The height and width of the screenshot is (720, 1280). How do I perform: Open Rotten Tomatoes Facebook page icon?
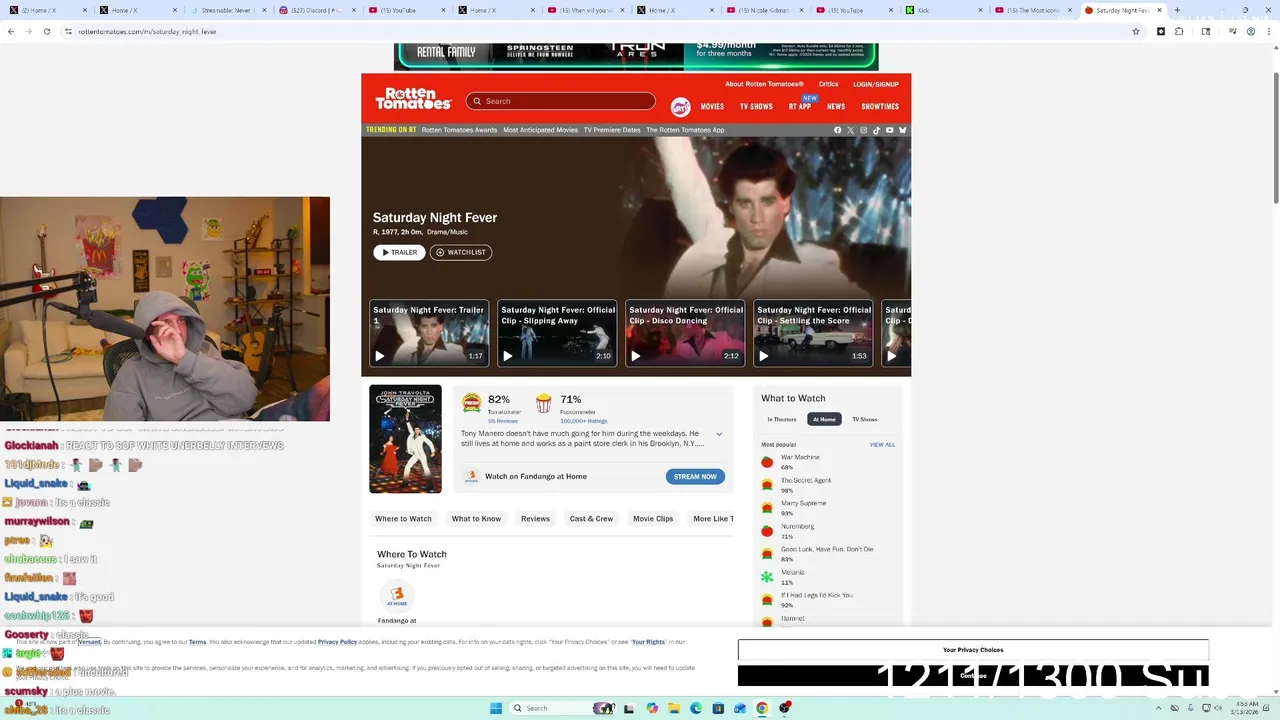(x=838, y=130)
